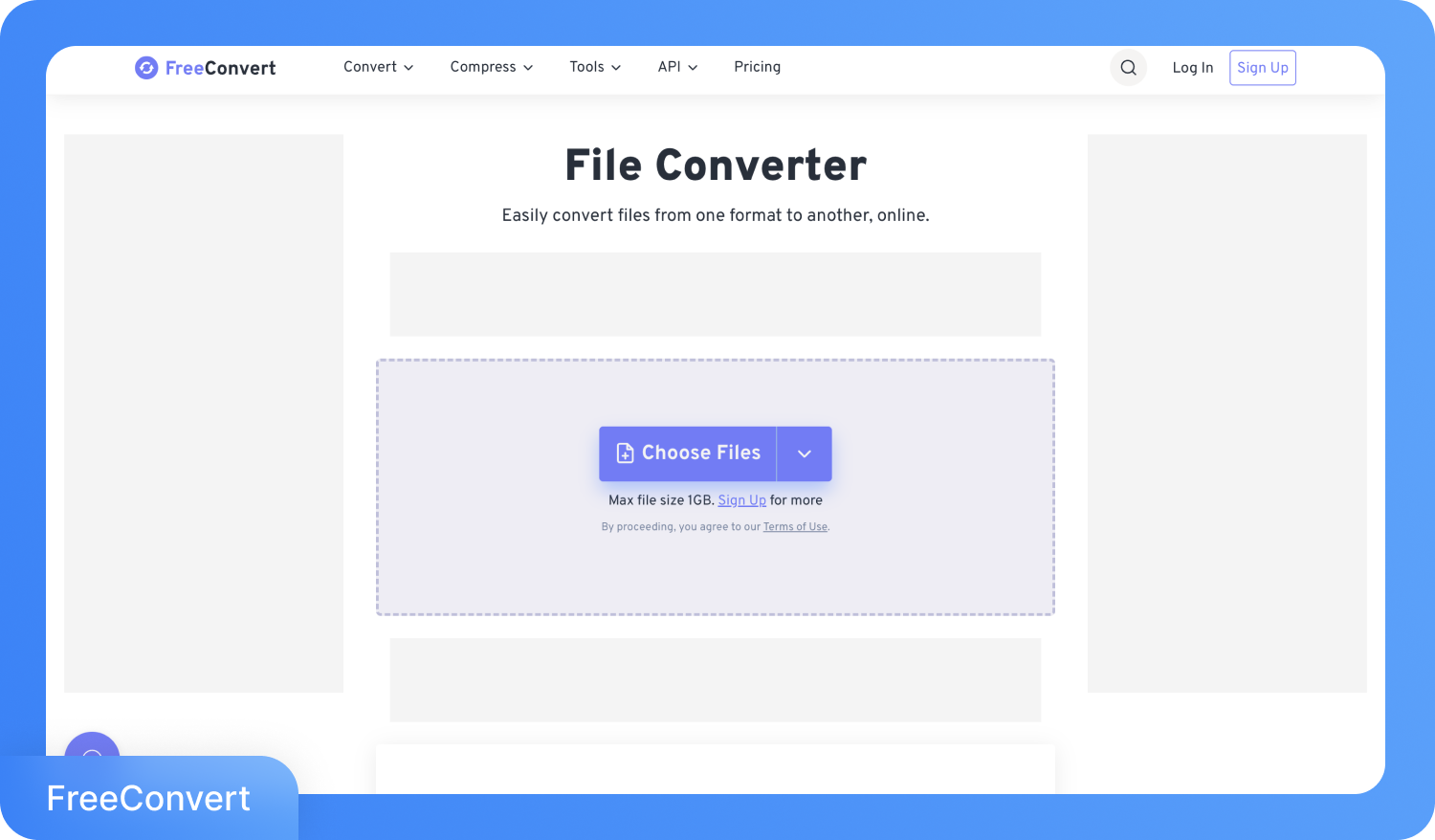Click the file upload icon inside Choose Files
Screen dimensions: 1435x840
pyautogui.click(x=625, y=453)
